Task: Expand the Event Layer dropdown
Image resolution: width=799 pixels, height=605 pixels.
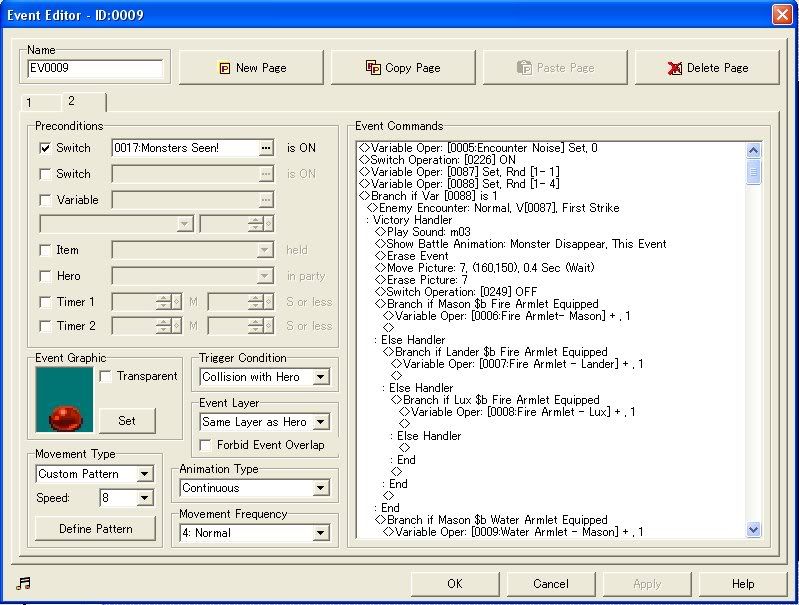Action: 320,422
